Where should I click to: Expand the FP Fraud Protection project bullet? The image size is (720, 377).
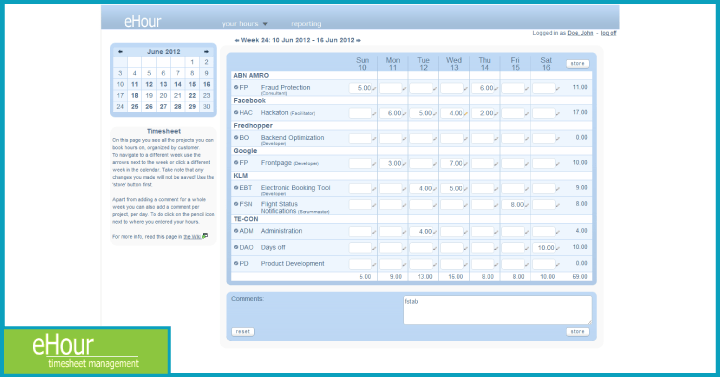[236, 87]
